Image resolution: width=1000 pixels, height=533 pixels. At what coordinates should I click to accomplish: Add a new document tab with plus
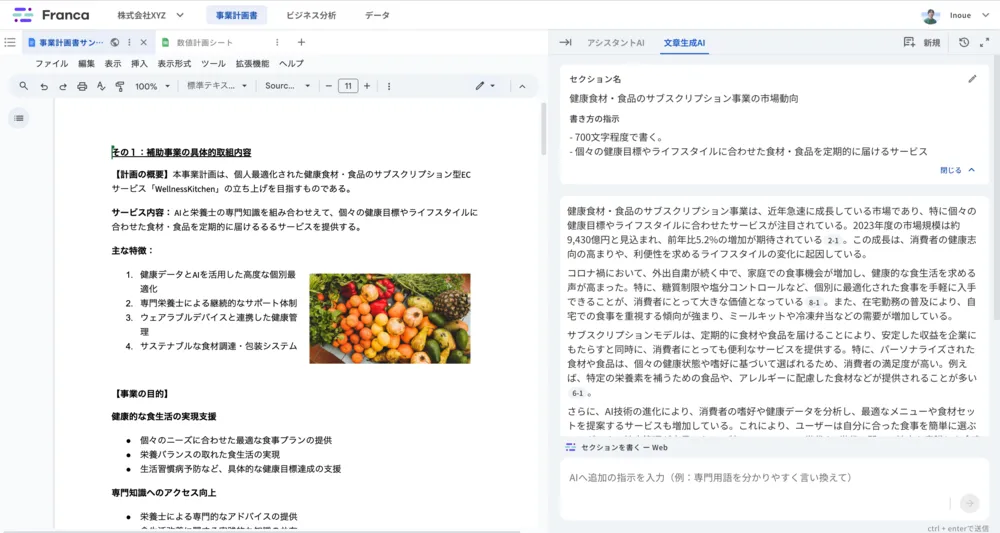point(301,42)
